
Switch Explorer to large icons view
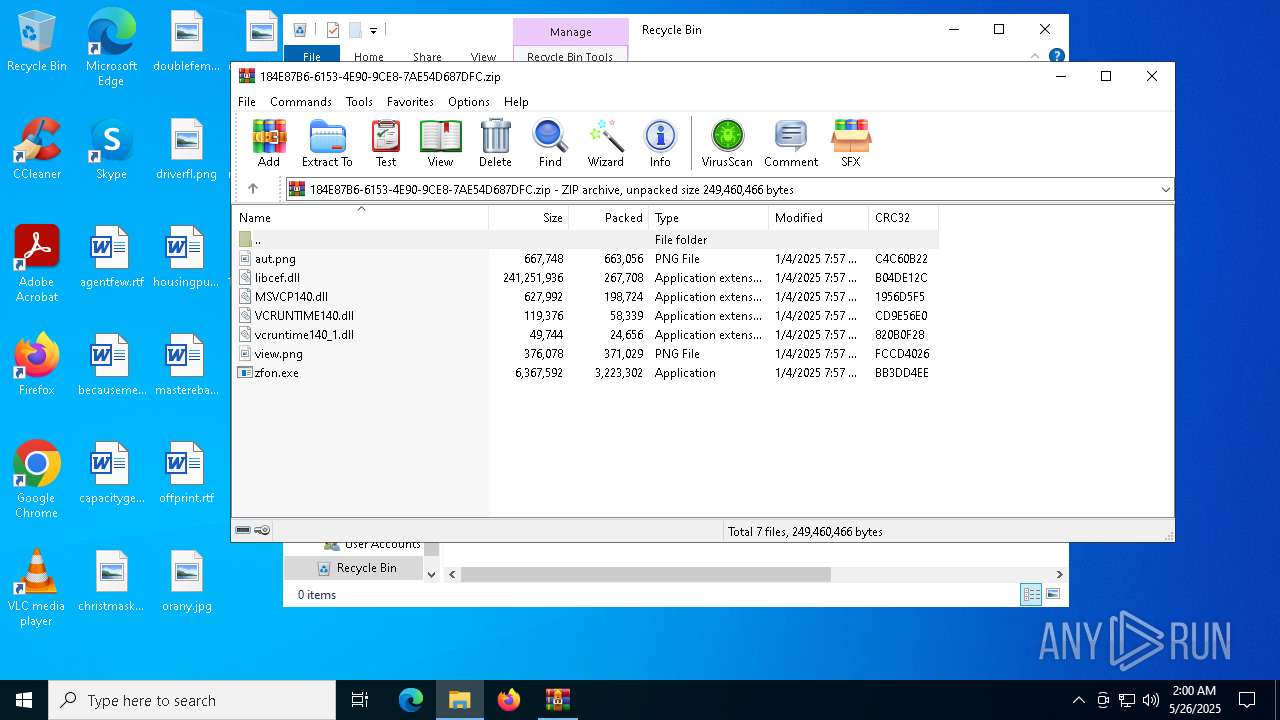tap(1053, 595)
